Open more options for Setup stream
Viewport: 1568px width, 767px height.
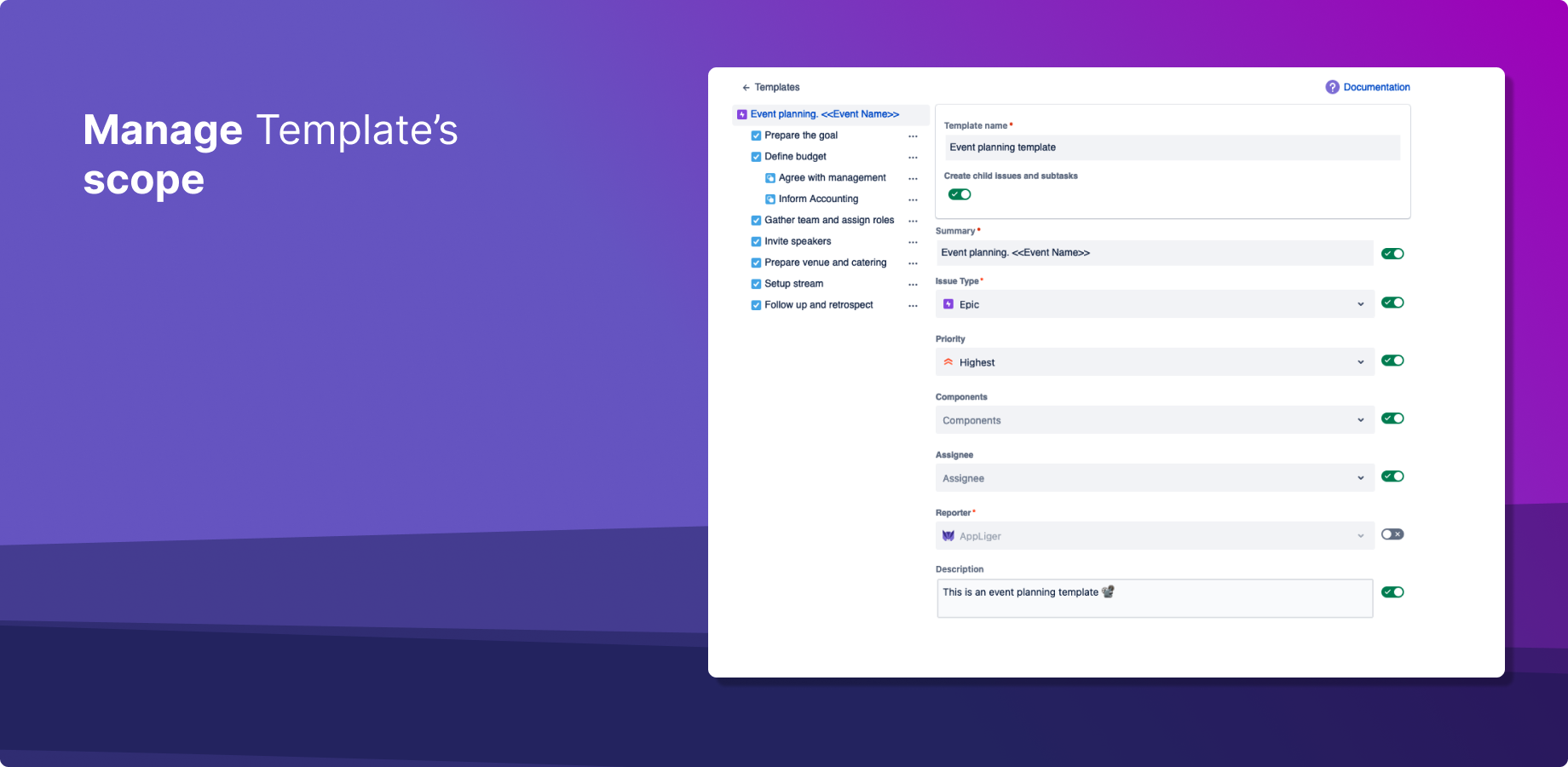(913, 285)
